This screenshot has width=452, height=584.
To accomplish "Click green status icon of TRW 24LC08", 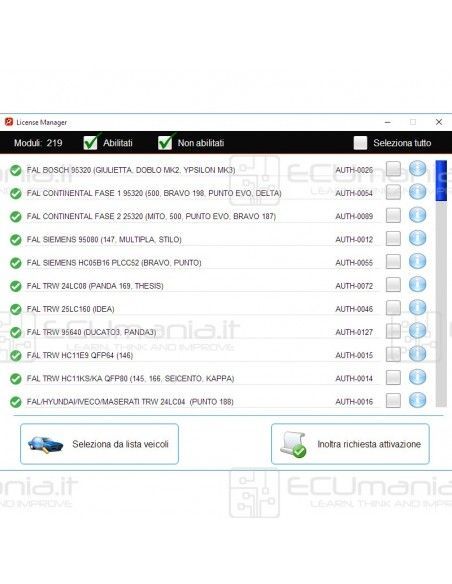I will pos(16,286).
